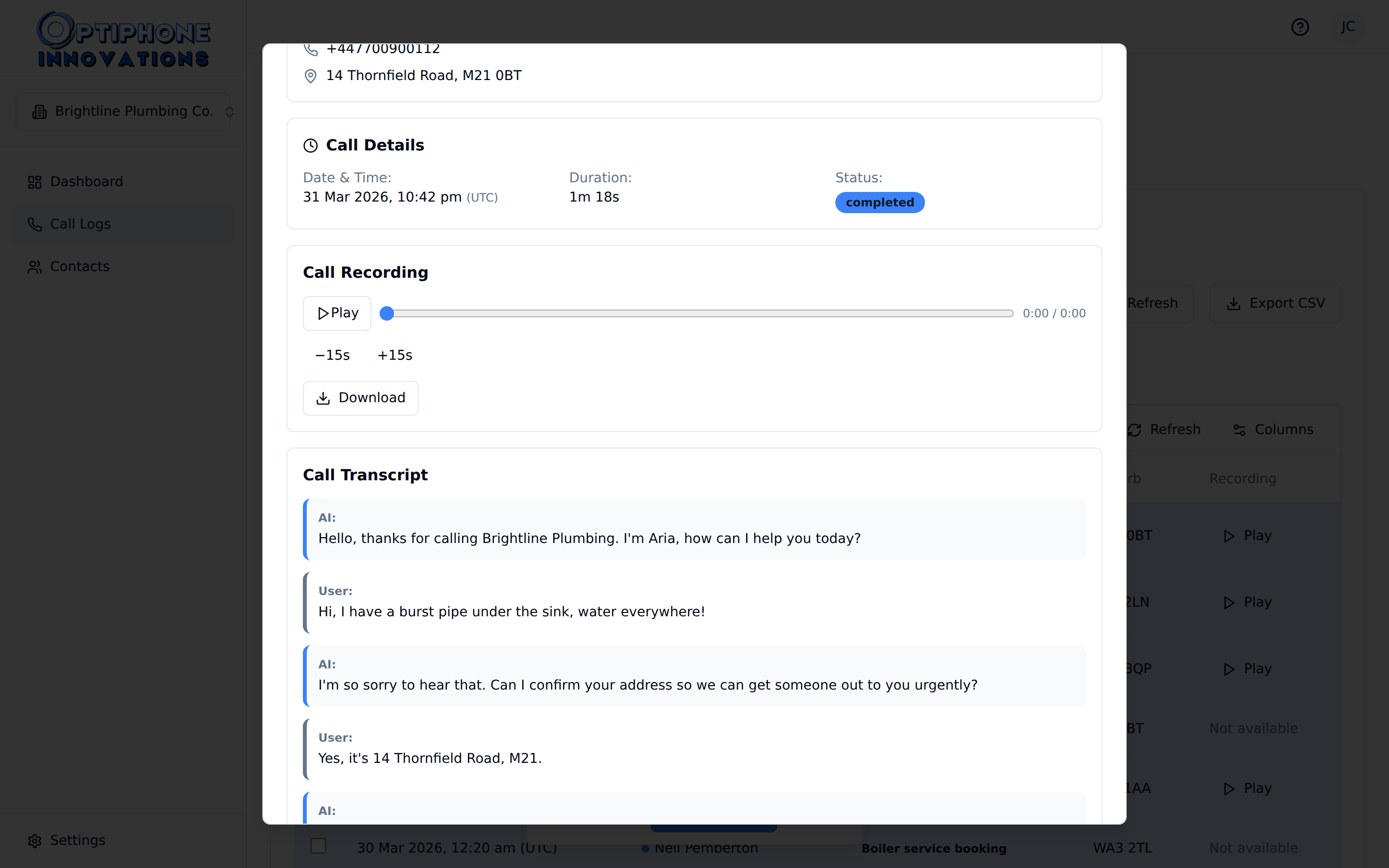Play the recording in the 0BT row

[1248, 536]
